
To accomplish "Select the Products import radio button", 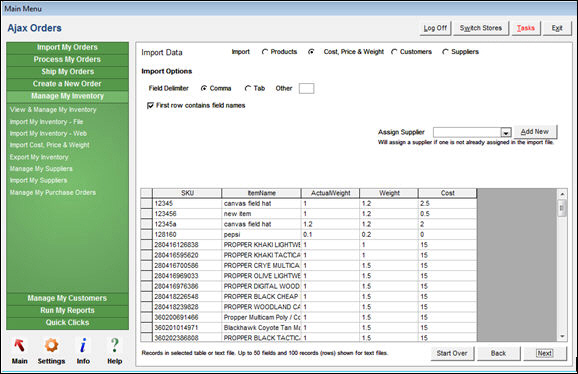I will click(x=265, y=52).
